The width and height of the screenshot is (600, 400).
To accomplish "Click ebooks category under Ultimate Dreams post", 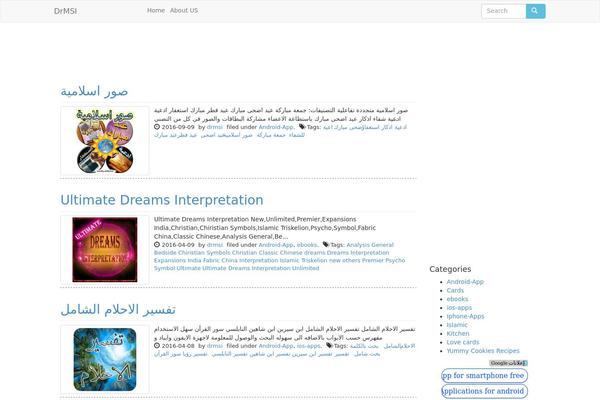I will pos(307,245).
